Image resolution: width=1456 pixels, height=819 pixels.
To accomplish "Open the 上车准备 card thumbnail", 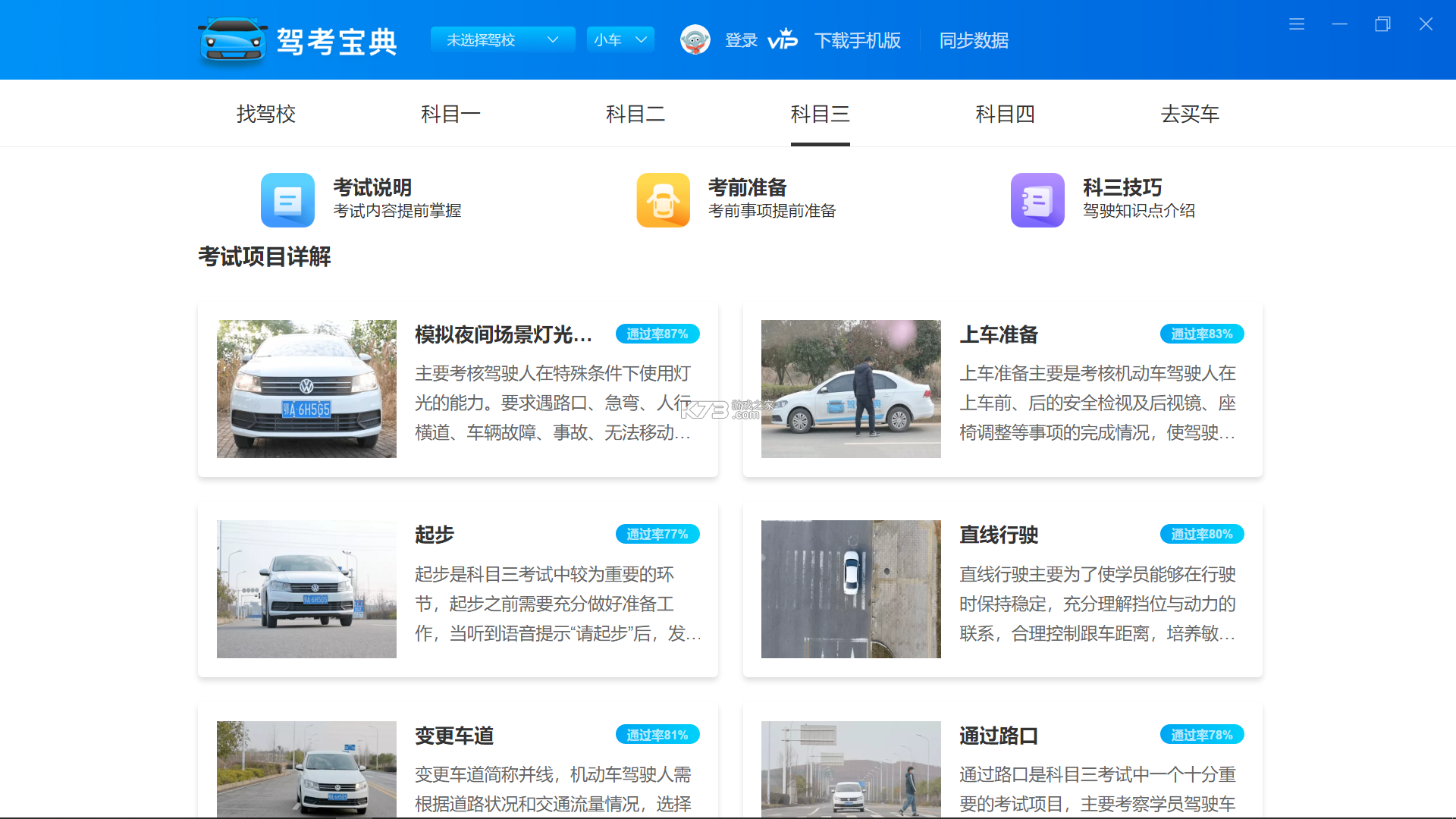I will (851, 389).
